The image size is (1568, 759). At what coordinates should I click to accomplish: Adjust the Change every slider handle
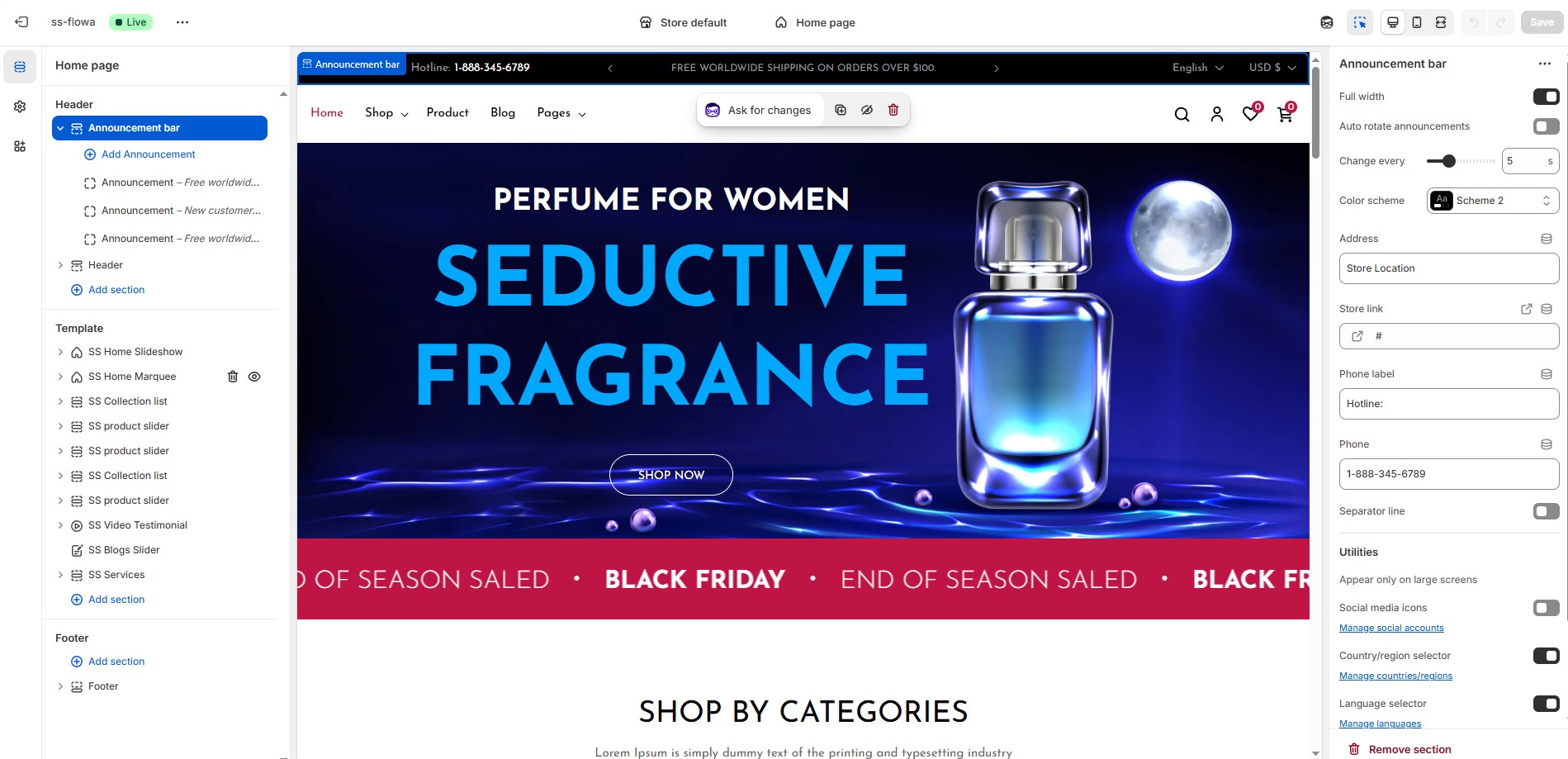click(1448, 161)
